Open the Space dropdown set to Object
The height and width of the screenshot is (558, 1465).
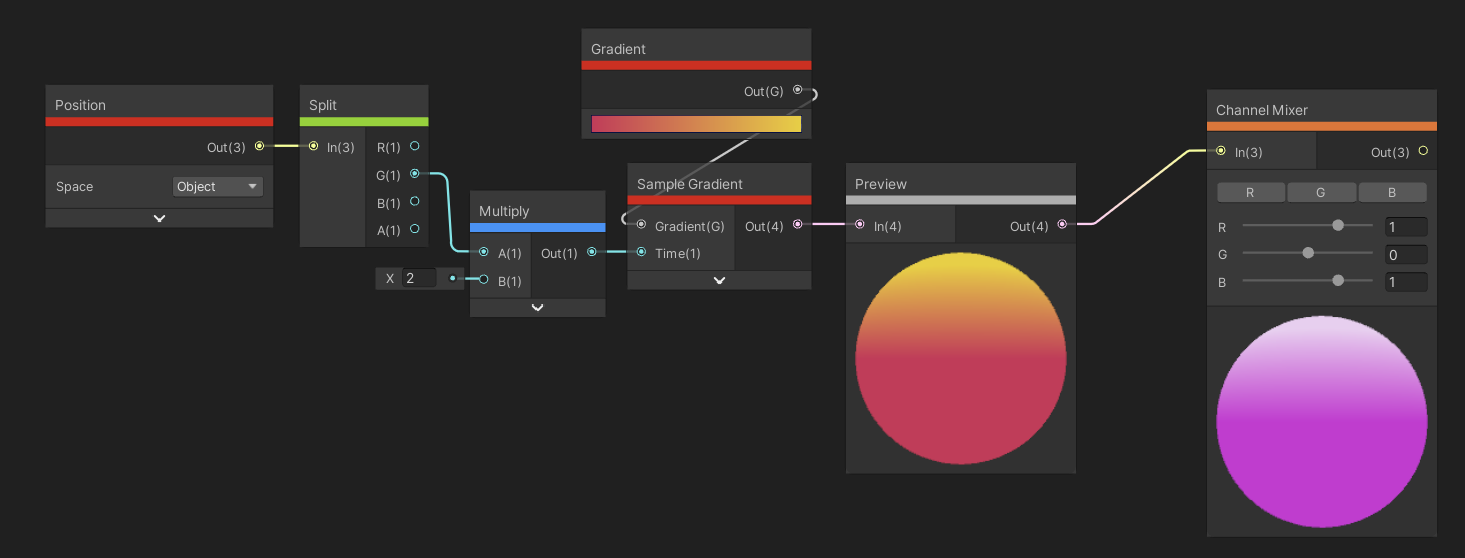(x=217, y=187)
